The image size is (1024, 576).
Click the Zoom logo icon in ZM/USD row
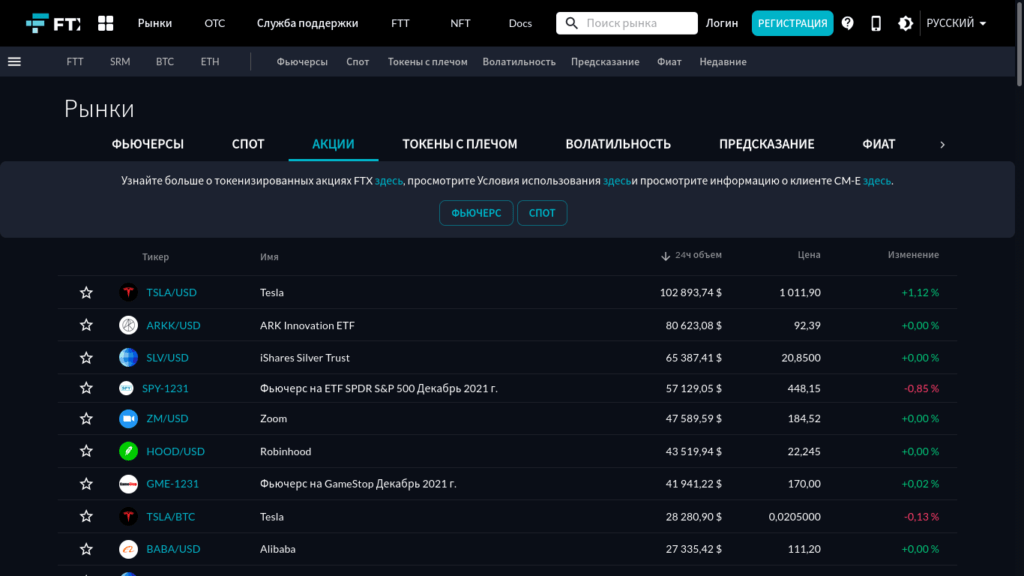coord(128,419)
